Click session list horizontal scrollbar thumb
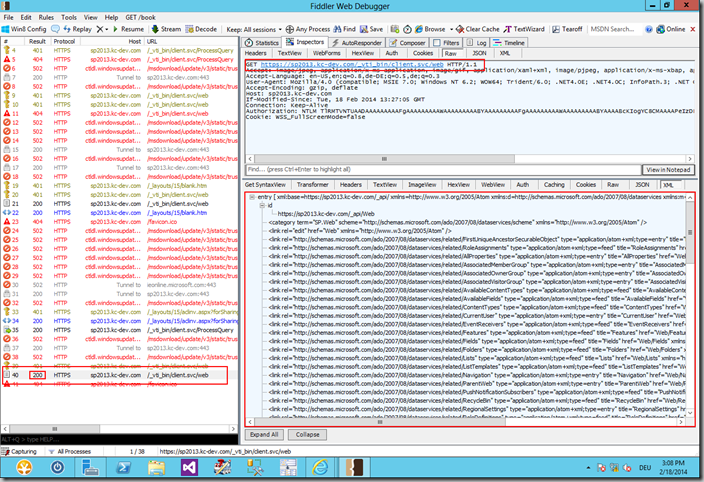This screenshot has width=704, height=482. coord(55,429)
